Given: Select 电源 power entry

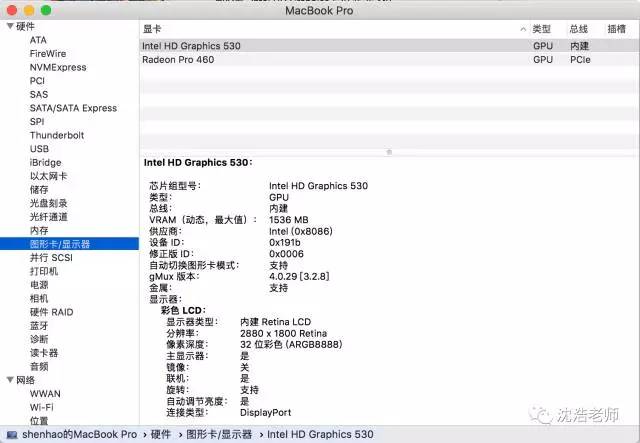Looking at the screenshot, I should 39,285.
